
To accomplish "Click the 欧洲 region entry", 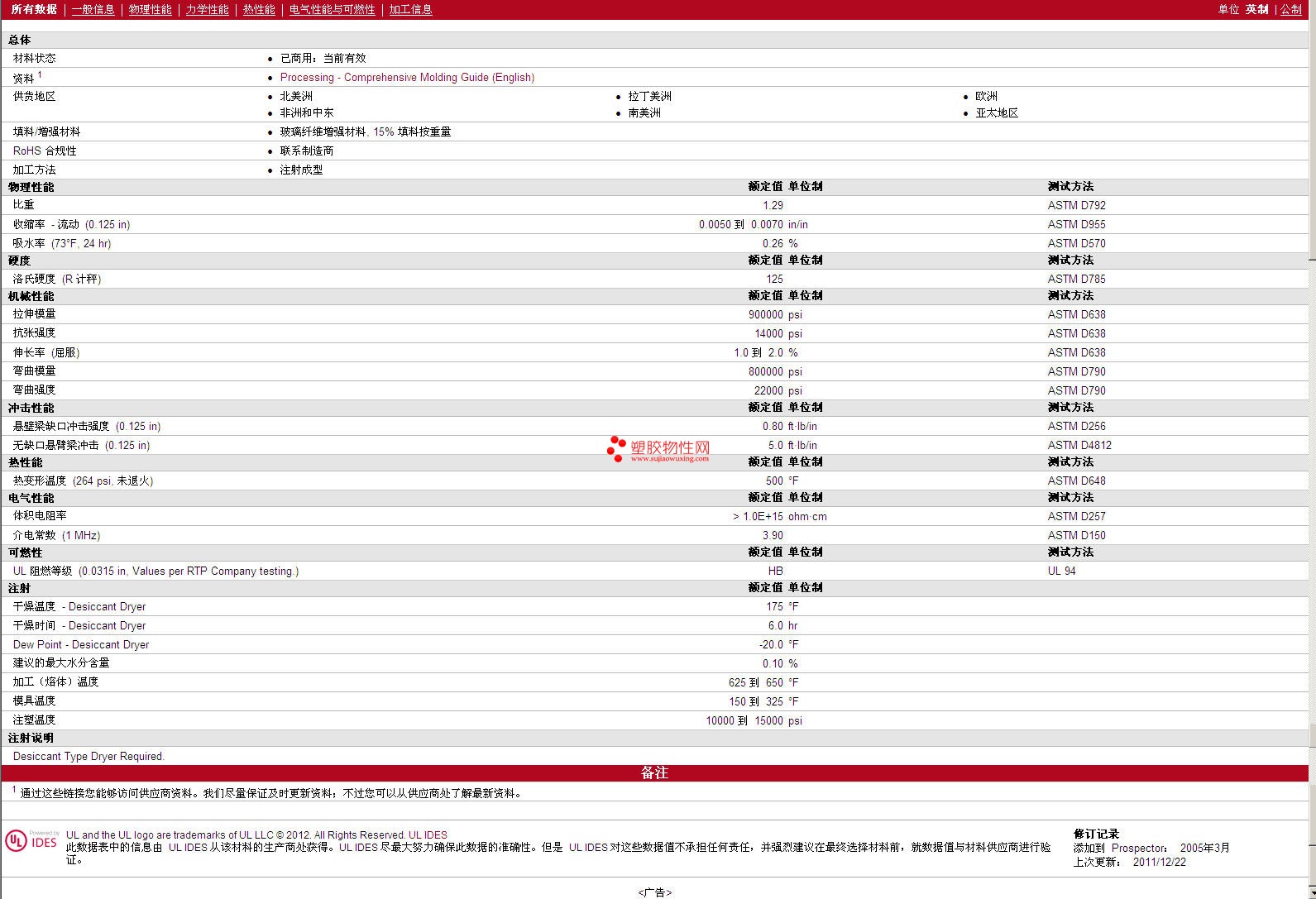I will 986,96.
